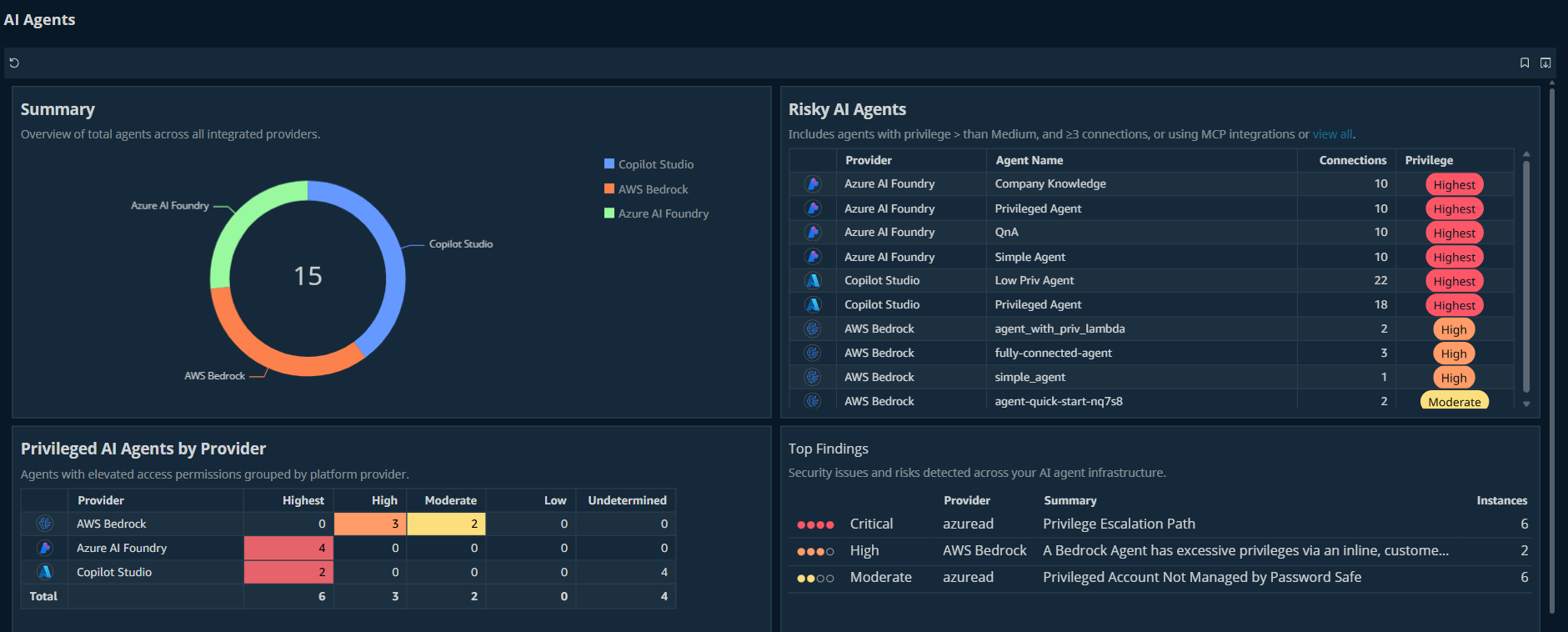
Task: Click the Undetermined value 4 for Copilot Studio
Action: point(664,572)
